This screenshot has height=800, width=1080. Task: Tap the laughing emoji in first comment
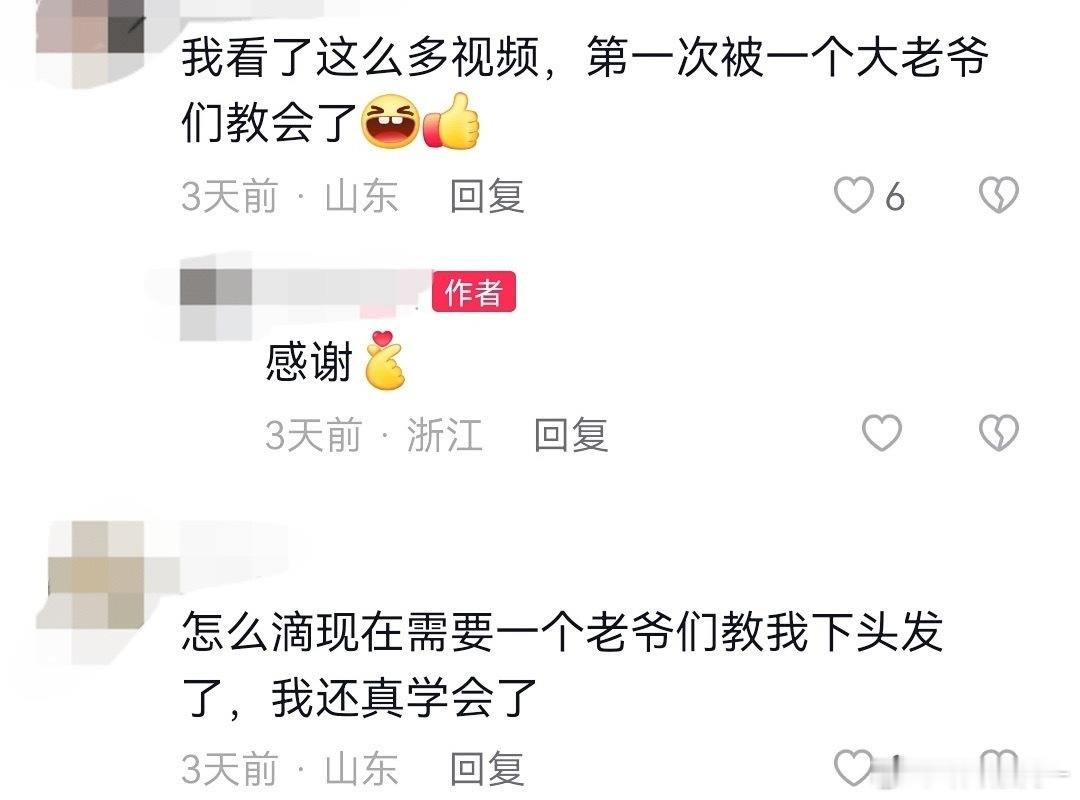(391, 121)
